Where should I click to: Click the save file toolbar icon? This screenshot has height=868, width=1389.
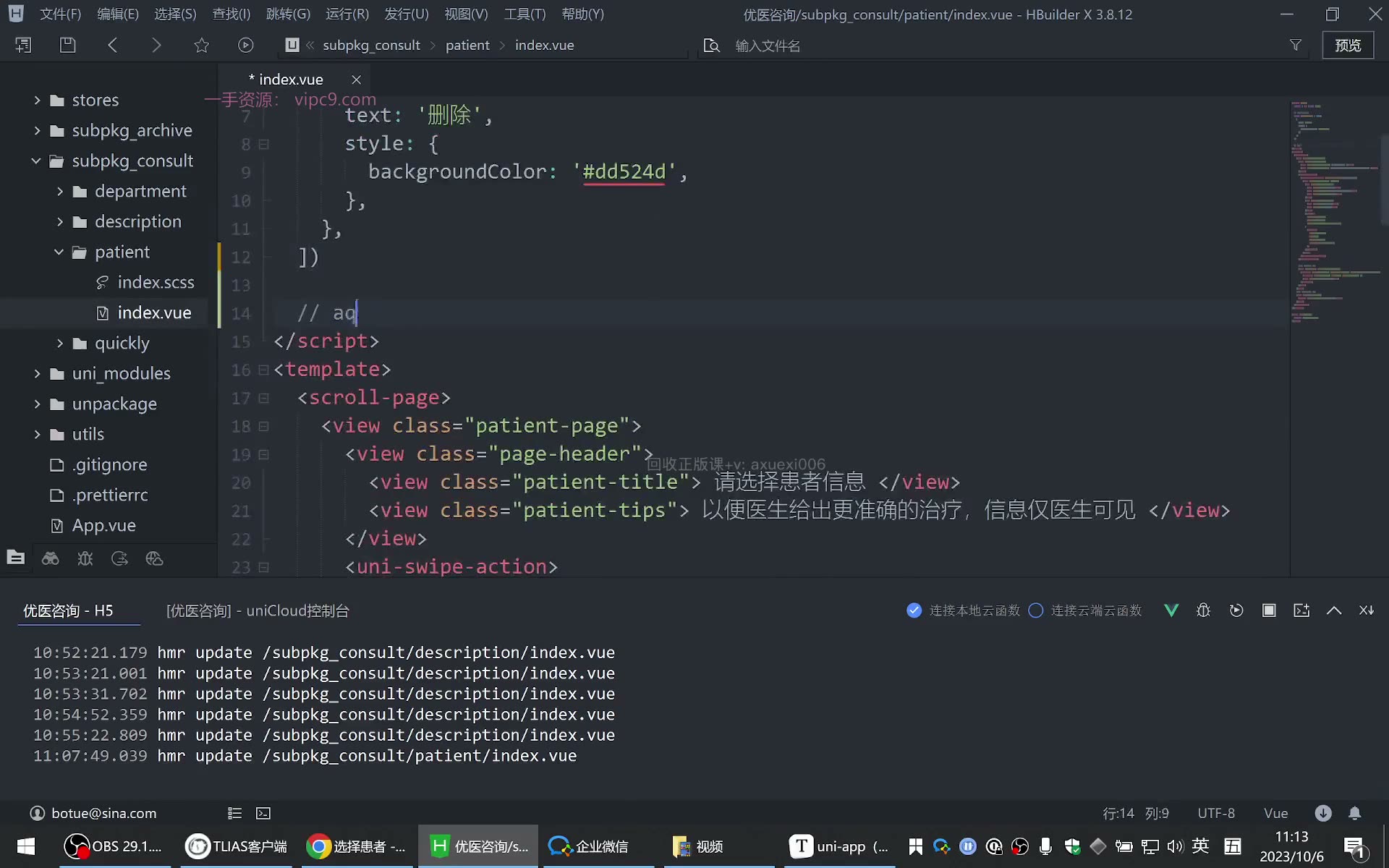pyautogui.click(x=67, y=45)
